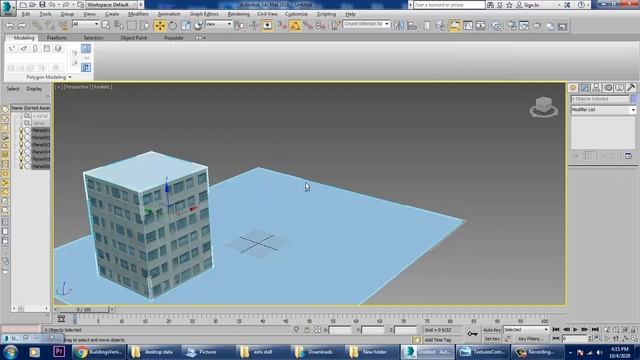The image size is (640, 360).
Task: Click the object color swatch in the Modify panel
Action: [x=633, y=99]
